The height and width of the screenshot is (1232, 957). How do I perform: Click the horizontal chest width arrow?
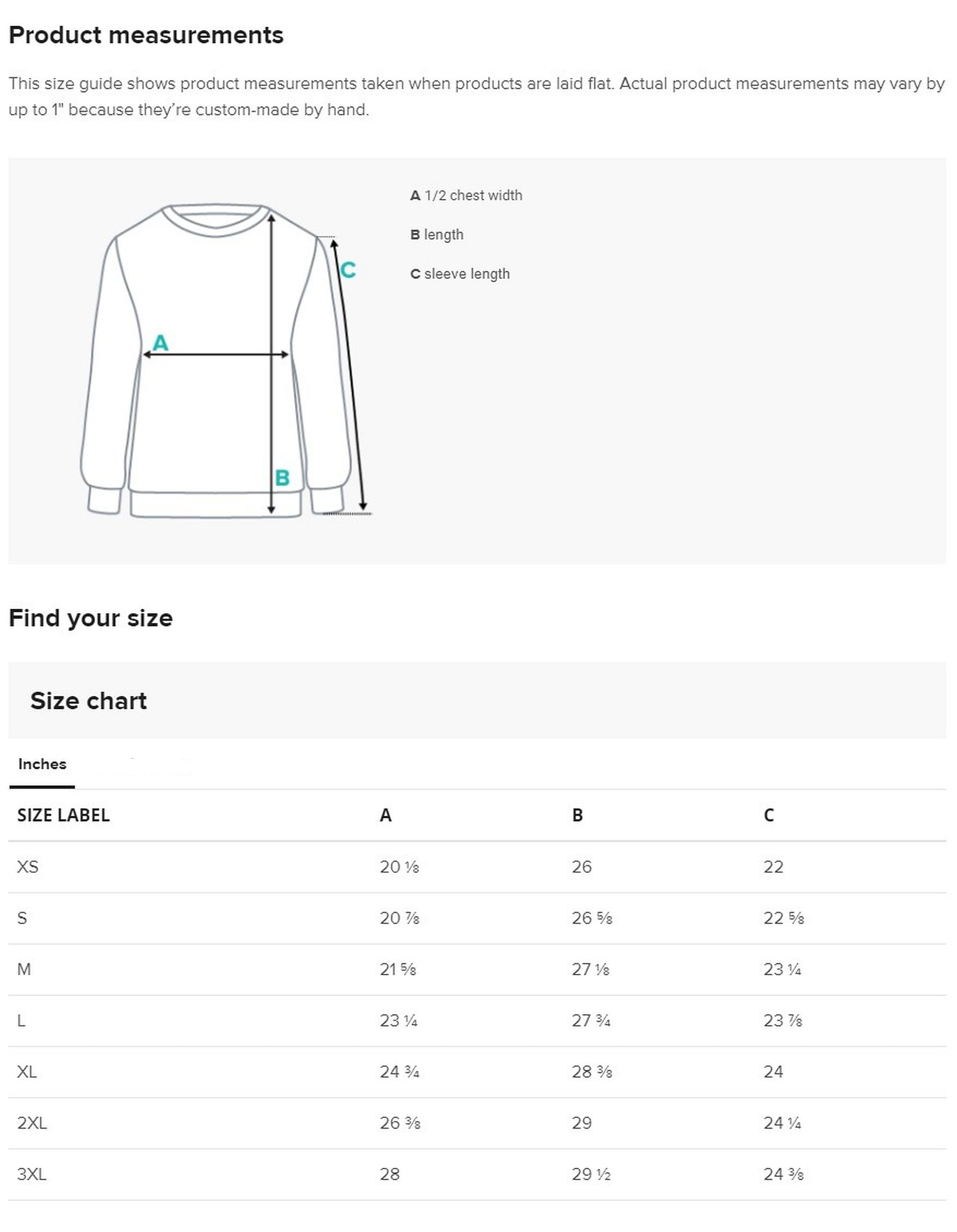point(215,355)
